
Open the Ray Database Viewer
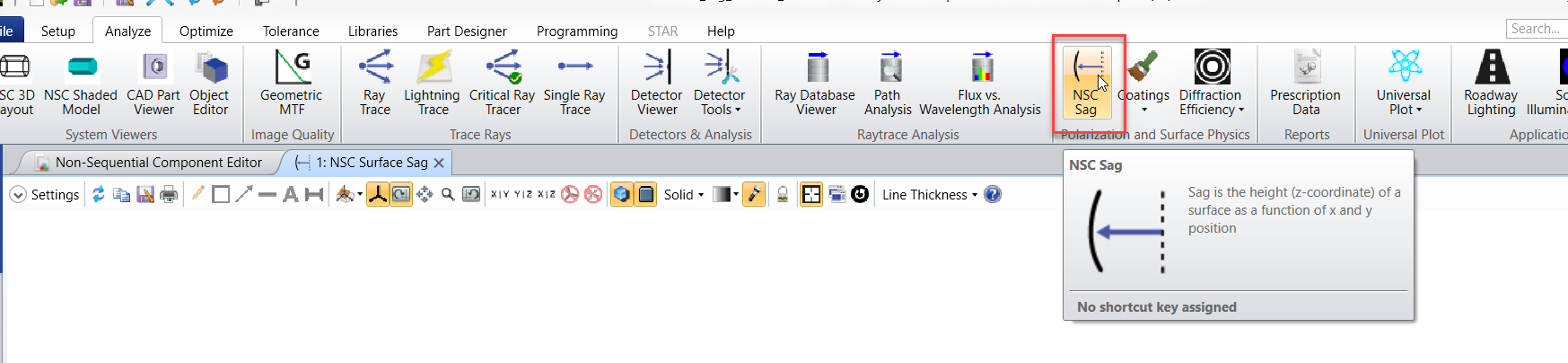coord(816,84)
